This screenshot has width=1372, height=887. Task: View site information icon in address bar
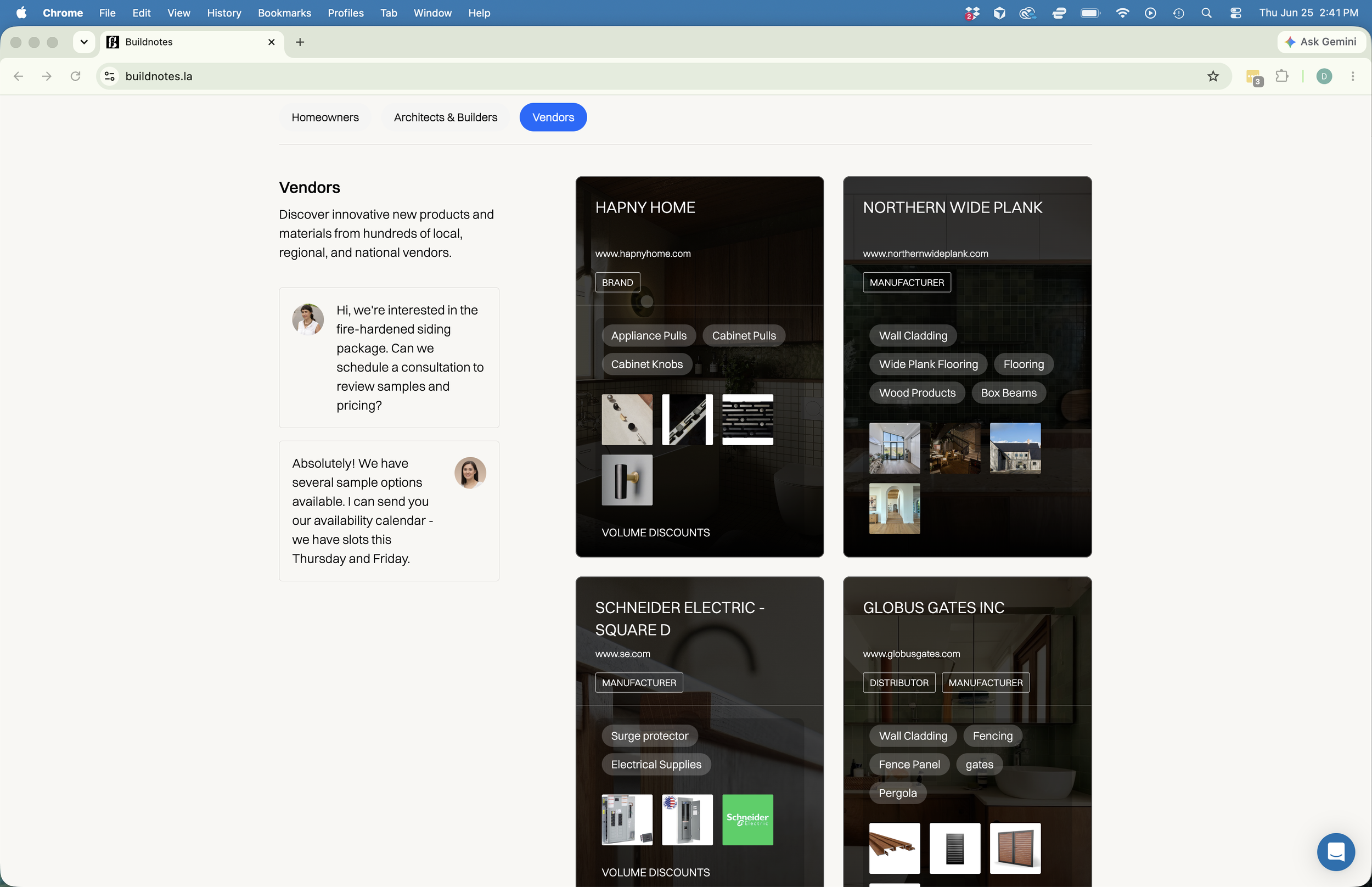109,76
